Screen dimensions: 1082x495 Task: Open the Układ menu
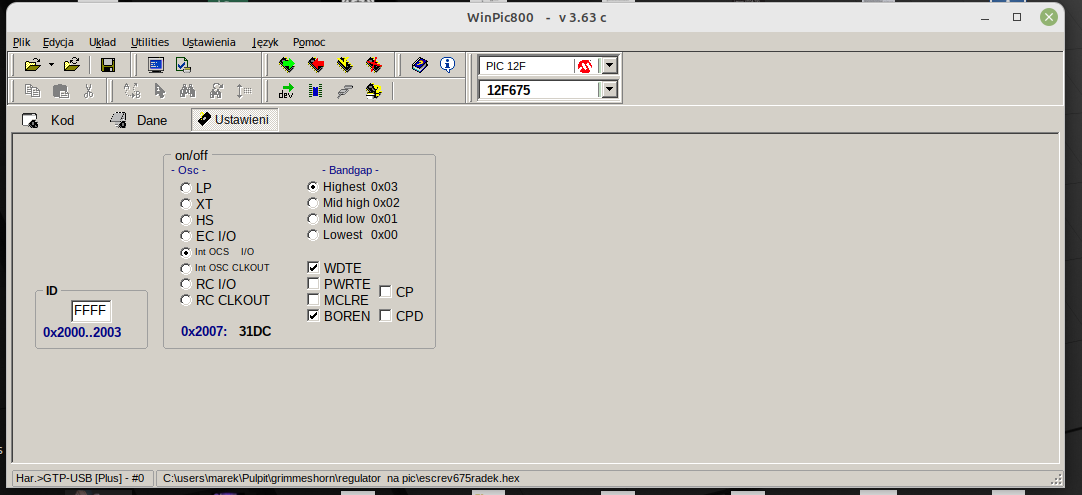(x=102, y=42)
